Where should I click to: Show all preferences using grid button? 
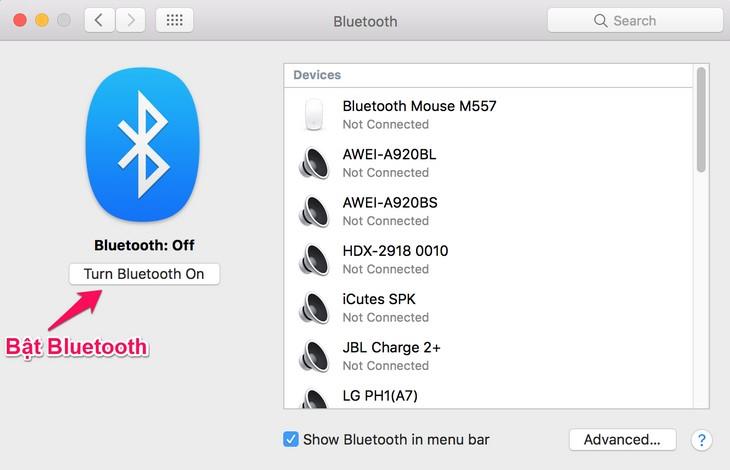point(175,20)
